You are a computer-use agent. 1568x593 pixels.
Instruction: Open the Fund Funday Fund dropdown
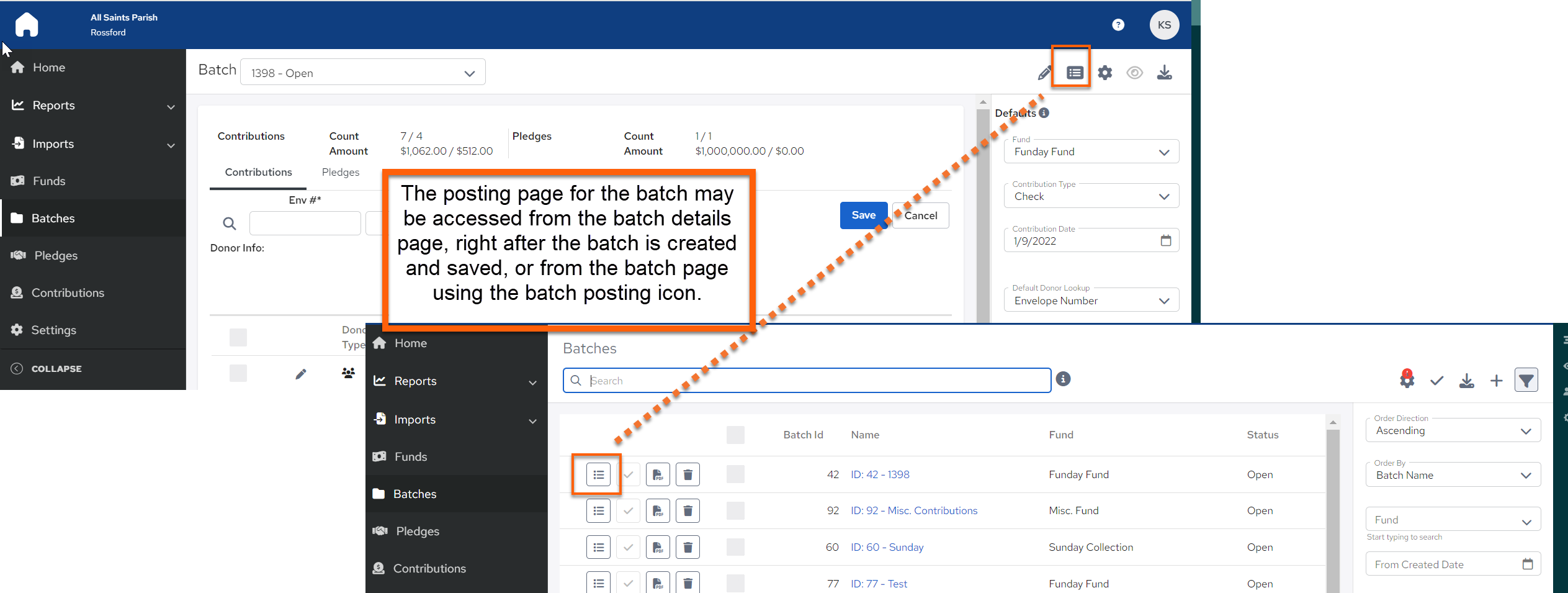(x=1091, y=152)
